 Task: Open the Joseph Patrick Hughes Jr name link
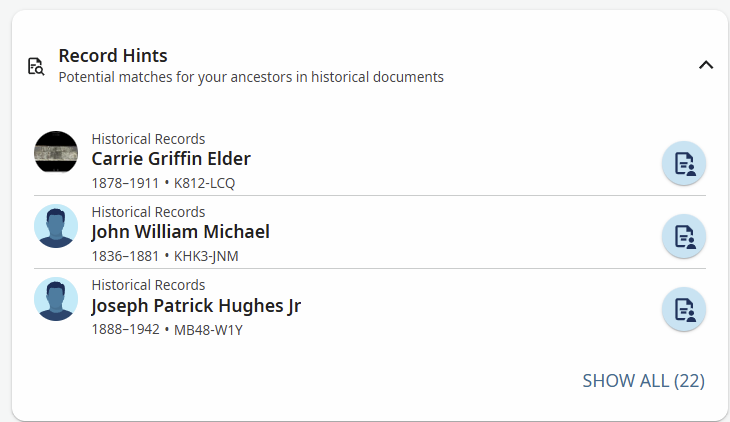tap(196, 306)
